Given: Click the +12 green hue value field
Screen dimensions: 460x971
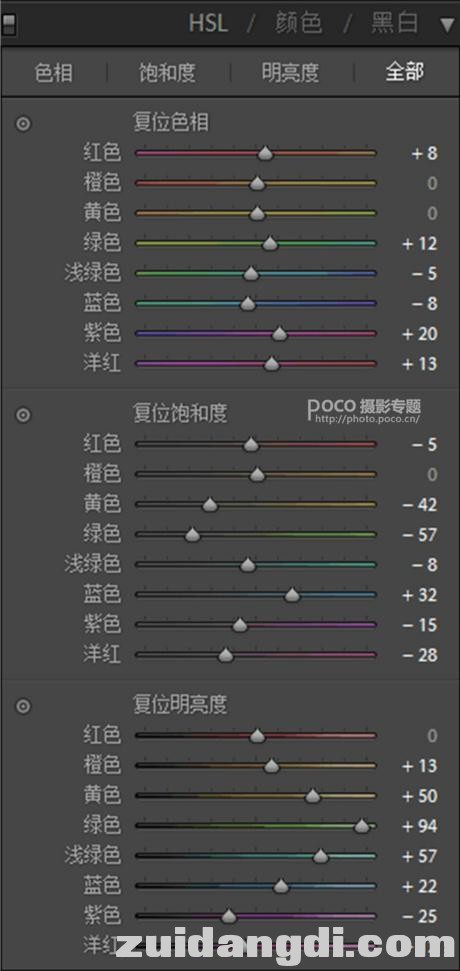Looking at the screenshot, I should coord(419,244).
